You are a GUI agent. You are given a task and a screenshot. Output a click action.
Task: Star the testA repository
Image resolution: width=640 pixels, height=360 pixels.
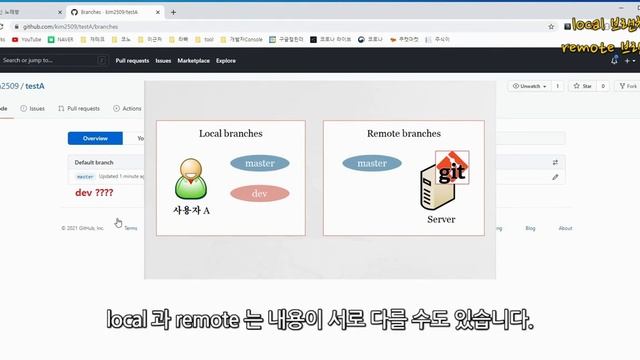click(x=582, y=86)
